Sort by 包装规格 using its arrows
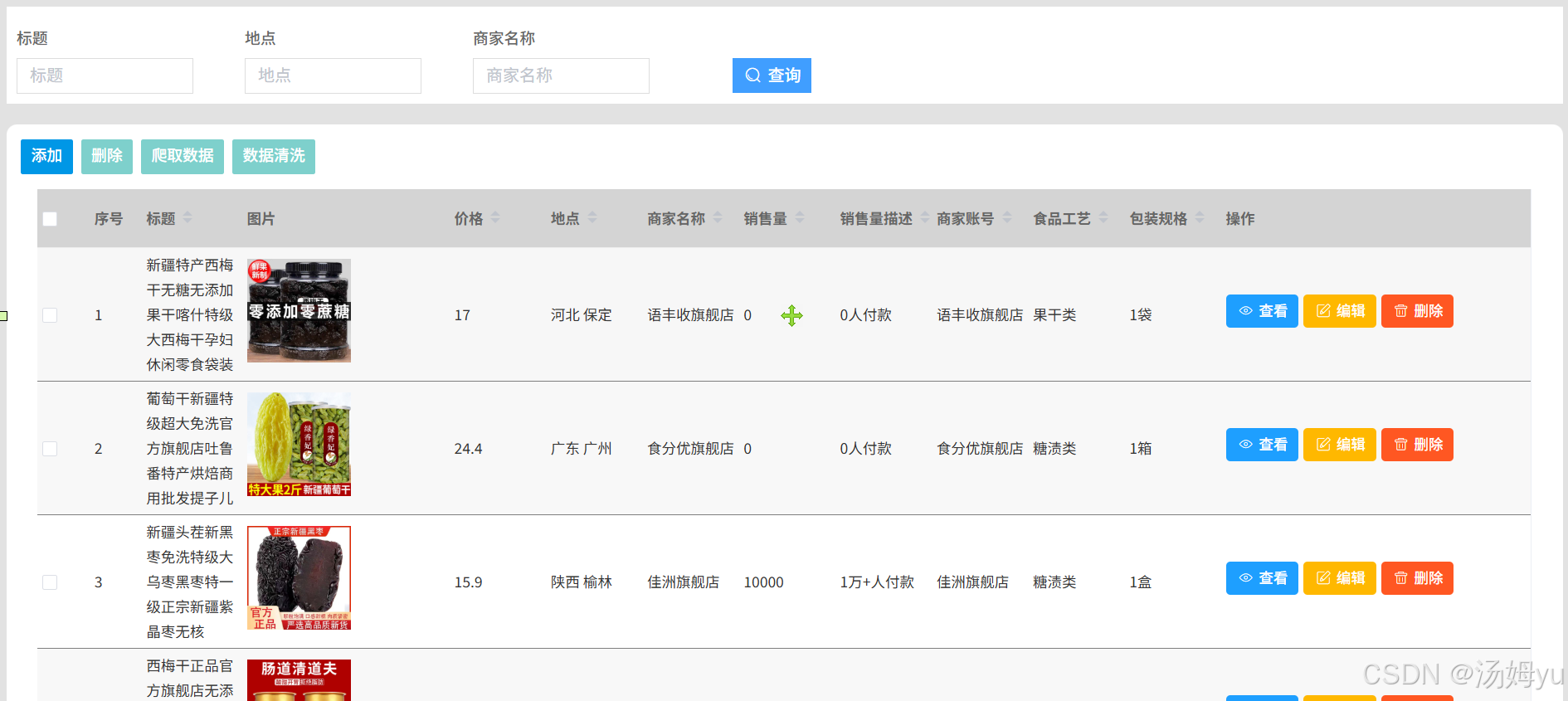Screen dimensions: 1568x701 tap(1200, 217)
